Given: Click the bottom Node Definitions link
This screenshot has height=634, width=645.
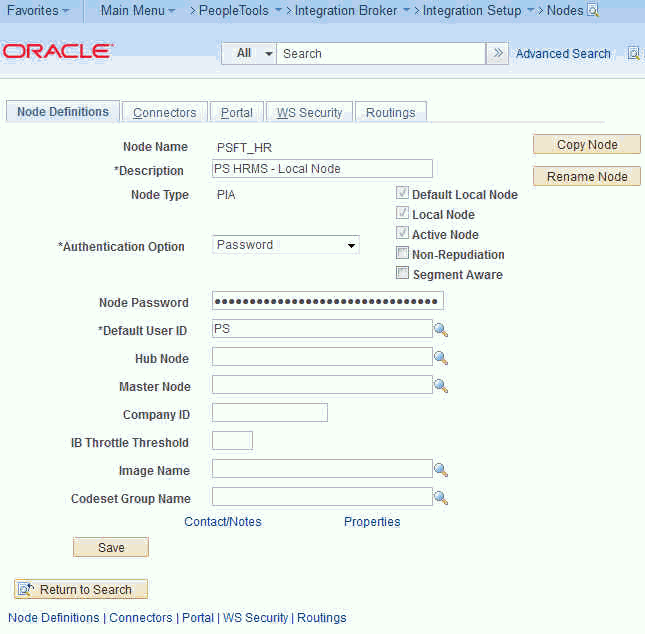Looking at the screenshot, I should pos(53,618).
